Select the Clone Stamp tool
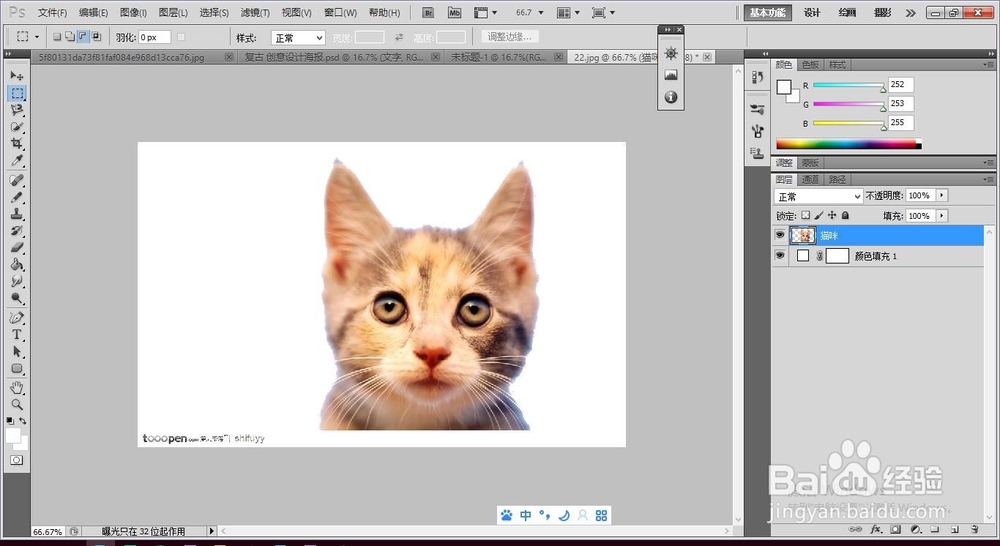The height and width of the screenshot is (546, 1000). tap(17, 214)
